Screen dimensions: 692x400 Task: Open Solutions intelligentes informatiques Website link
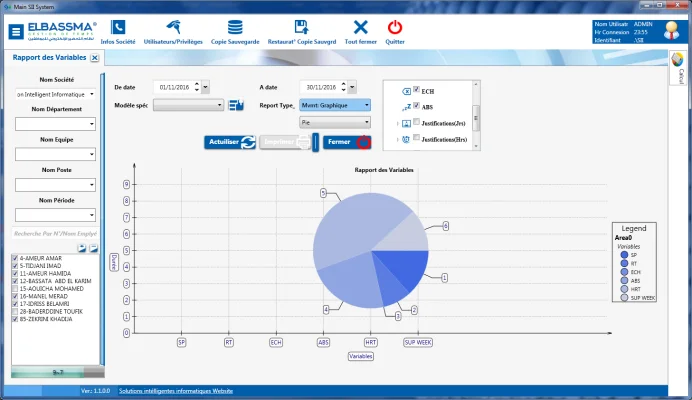(x=176, y=391)
